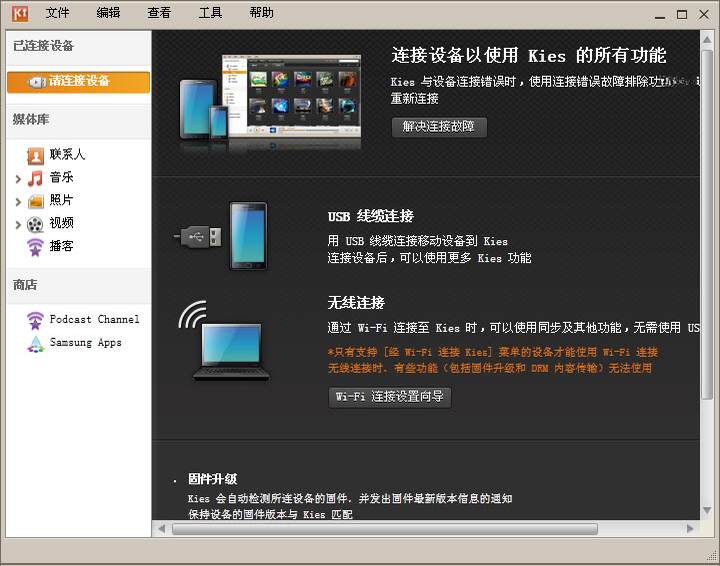Open the 文件 menu
Screen dimensions: 720x566
tap(57, 13)
